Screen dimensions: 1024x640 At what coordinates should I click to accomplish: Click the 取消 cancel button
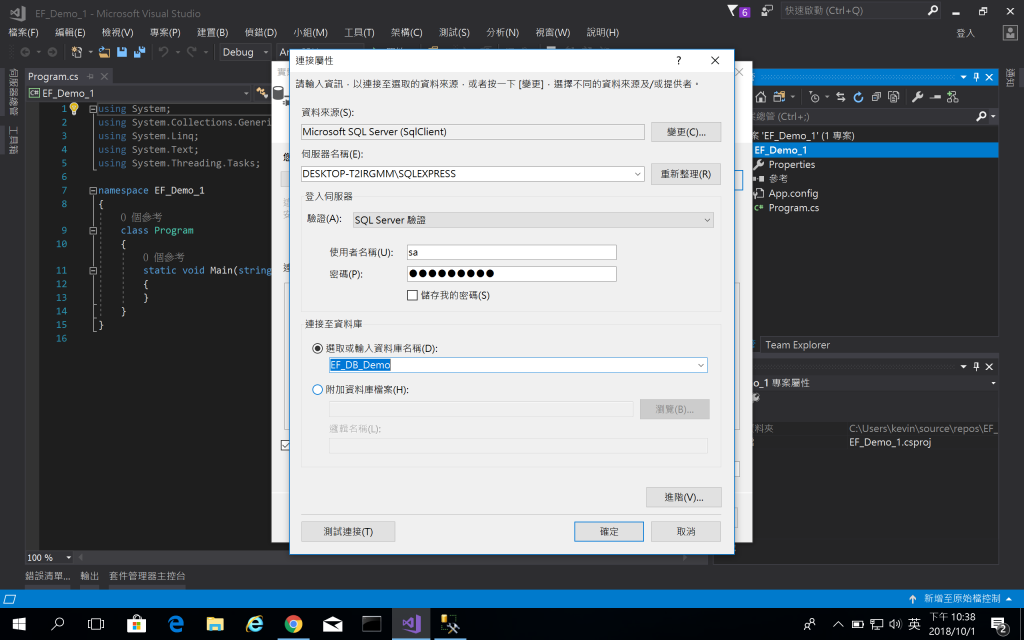(x=686, y=532)
